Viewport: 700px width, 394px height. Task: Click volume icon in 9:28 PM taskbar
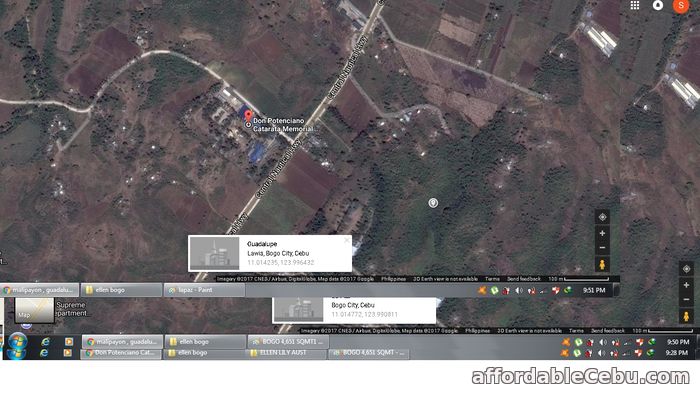[x=601, y=353]
